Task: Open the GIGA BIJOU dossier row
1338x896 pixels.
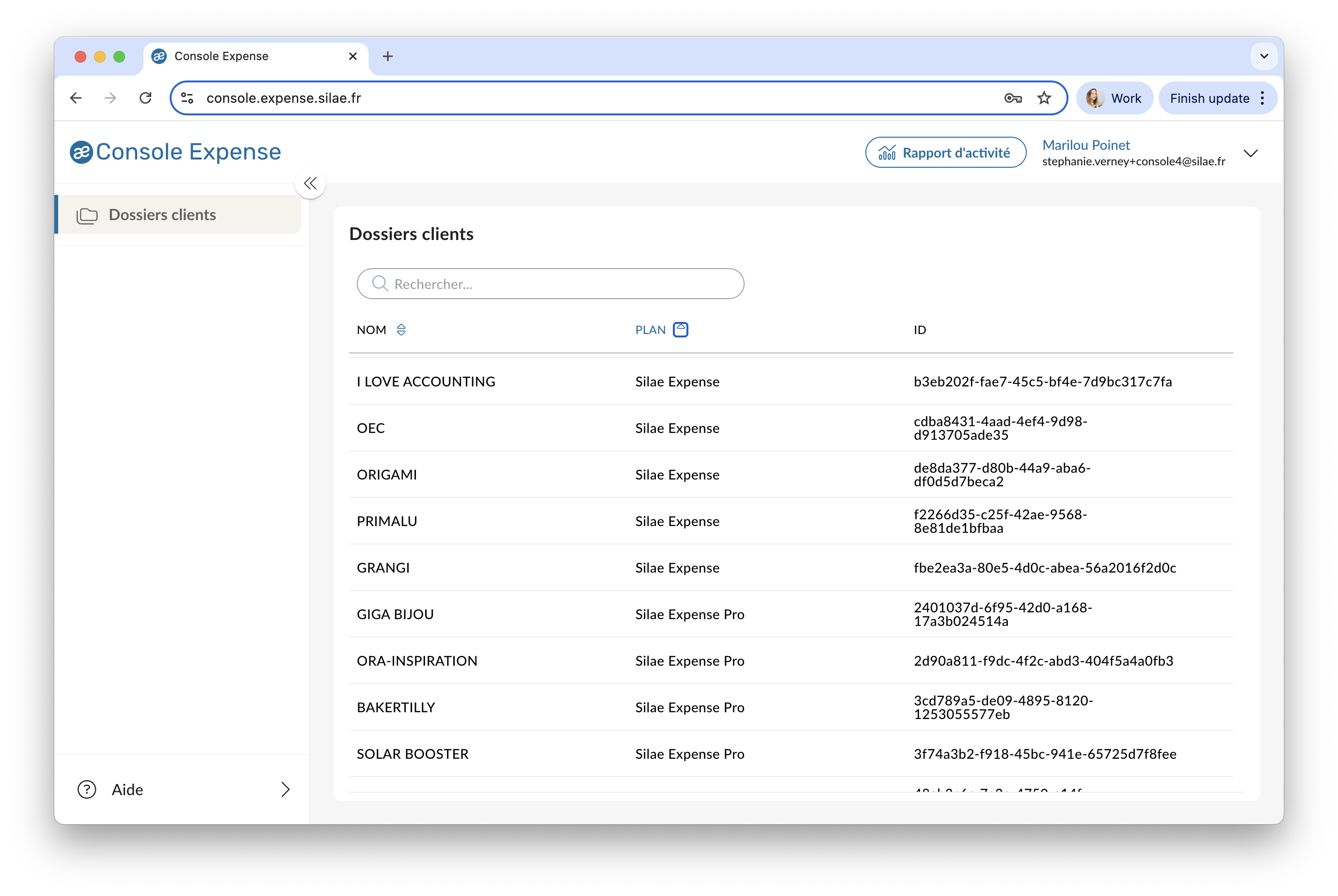Action: 791,614
